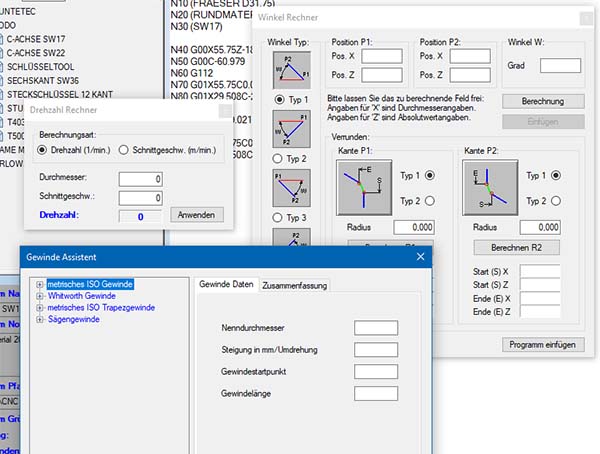Viewport: 600px width, 454px height.
Task: Select Typ 3 radio under Winkel Typ
Action: pos(277,217)
